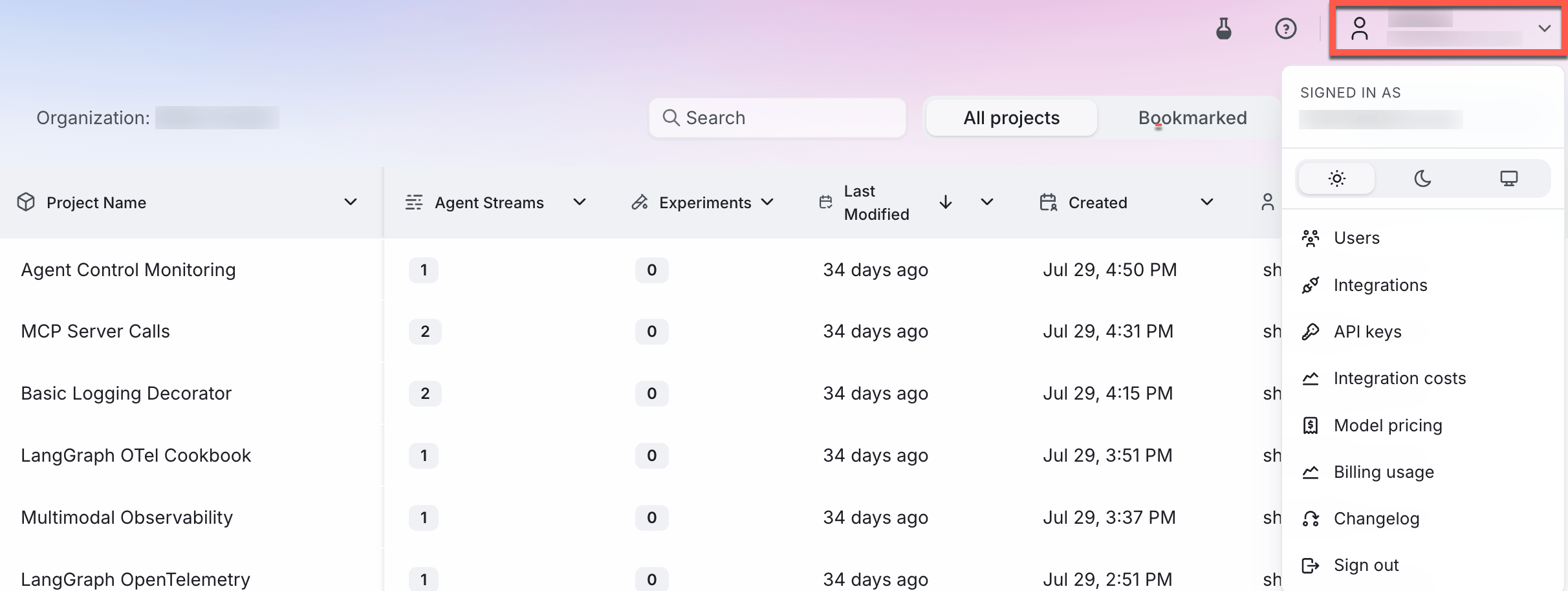1568x591 pixels.
Task: Click experiments count for Agent Control Monitoring
Action: tap(651, 270)
